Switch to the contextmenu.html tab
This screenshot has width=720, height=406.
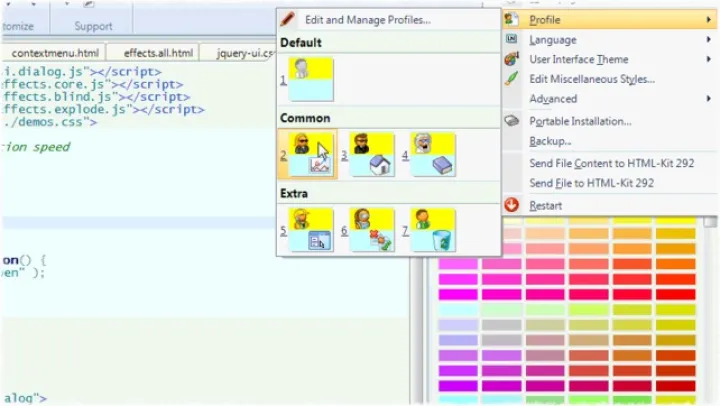(x=54, y=53)
